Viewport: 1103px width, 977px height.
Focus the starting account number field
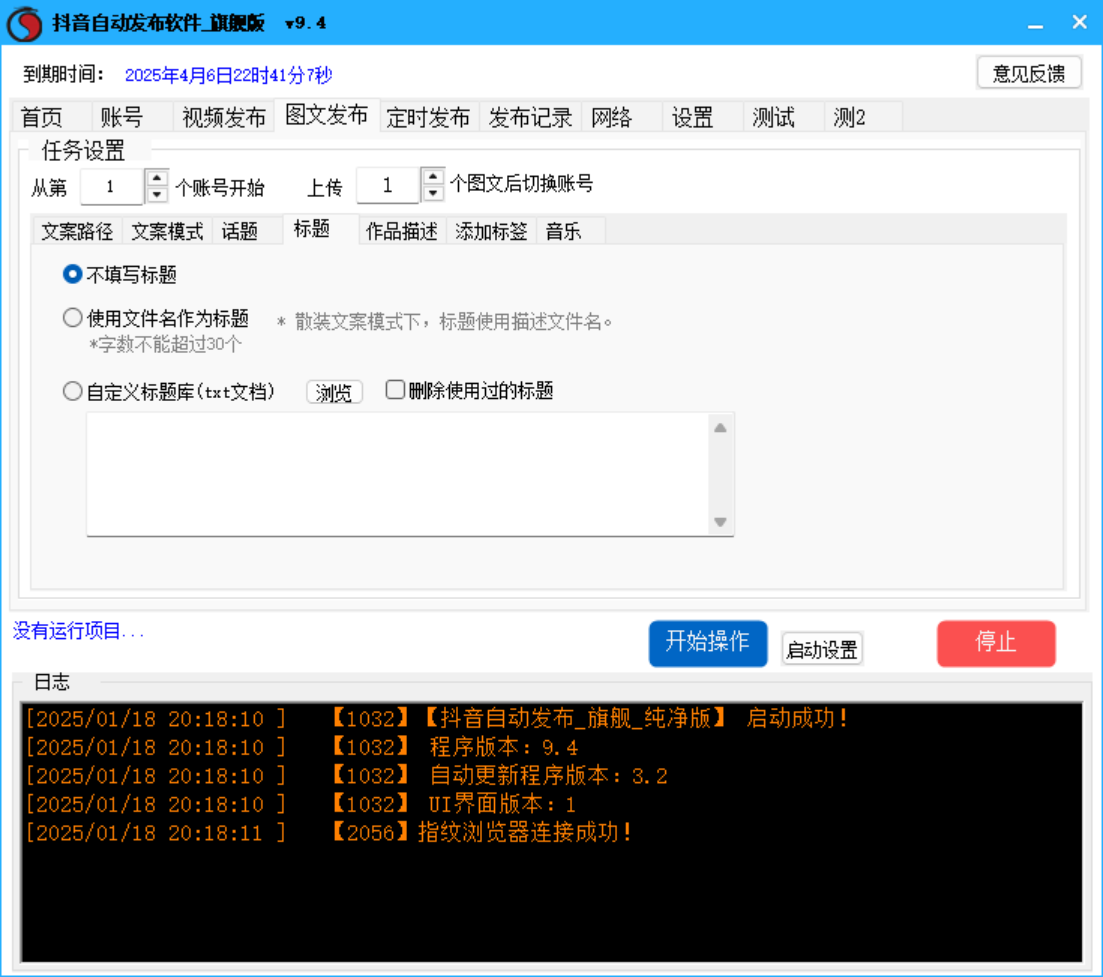click(x=111, y=186)
